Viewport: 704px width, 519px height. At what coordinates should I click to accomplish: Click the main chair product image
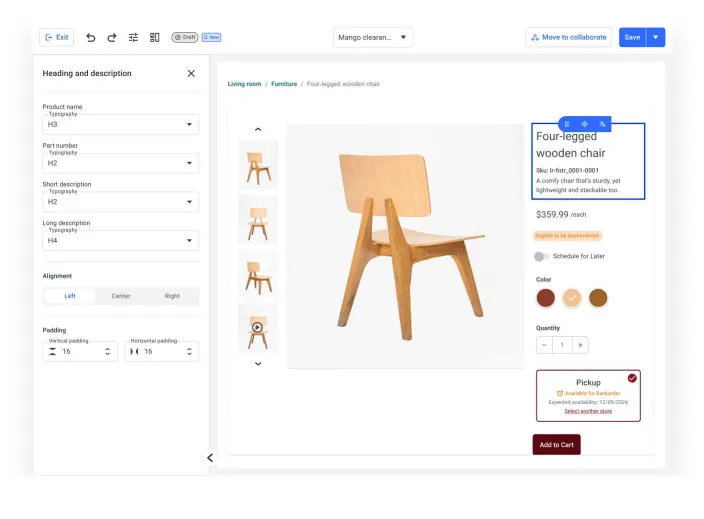point(405,246)
